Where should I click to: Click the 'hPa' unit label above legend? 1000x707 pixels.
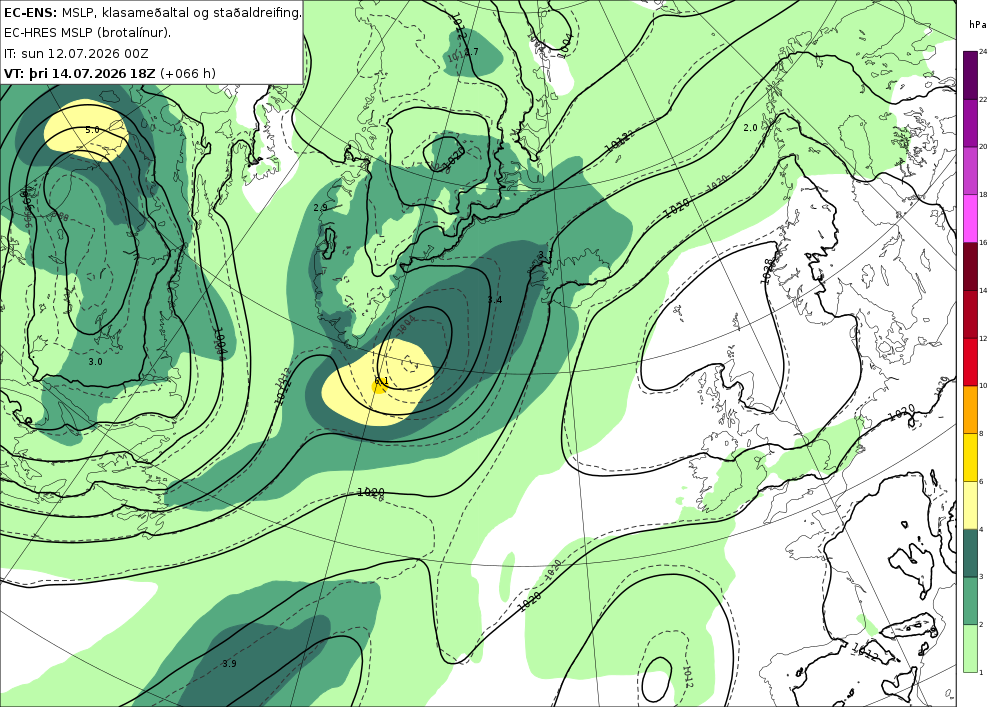976,25
